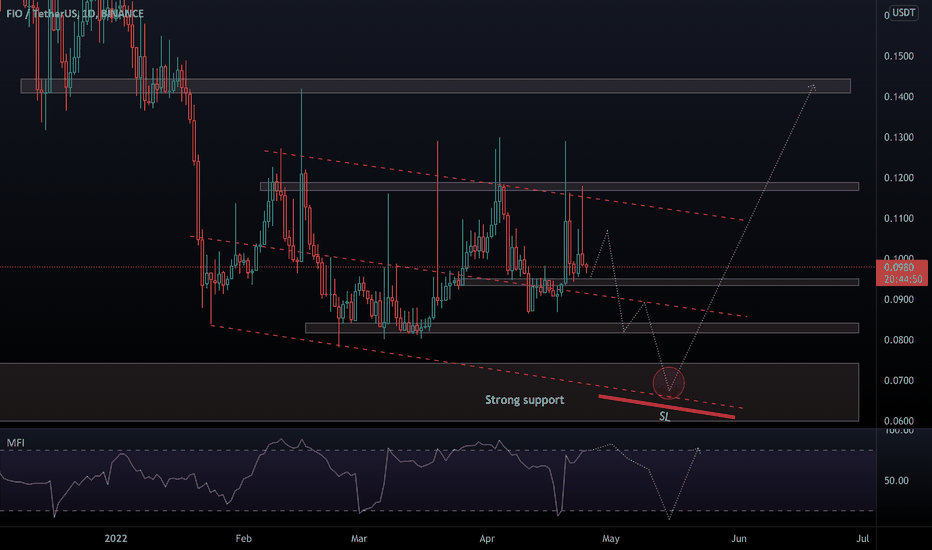Click the 0.0800 price axis label
The width and height of the screenshot is (932, 550).
[x=899, y=340]
